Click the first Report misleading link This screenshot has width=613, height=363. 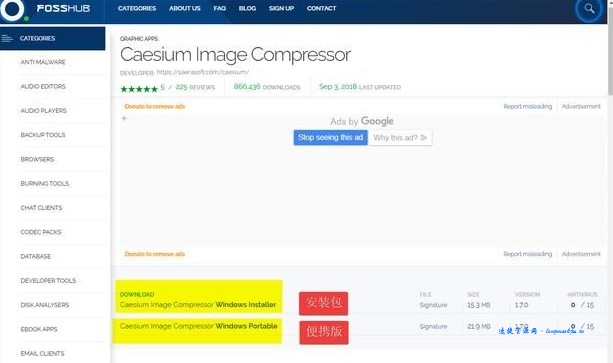tap(527, 106)
